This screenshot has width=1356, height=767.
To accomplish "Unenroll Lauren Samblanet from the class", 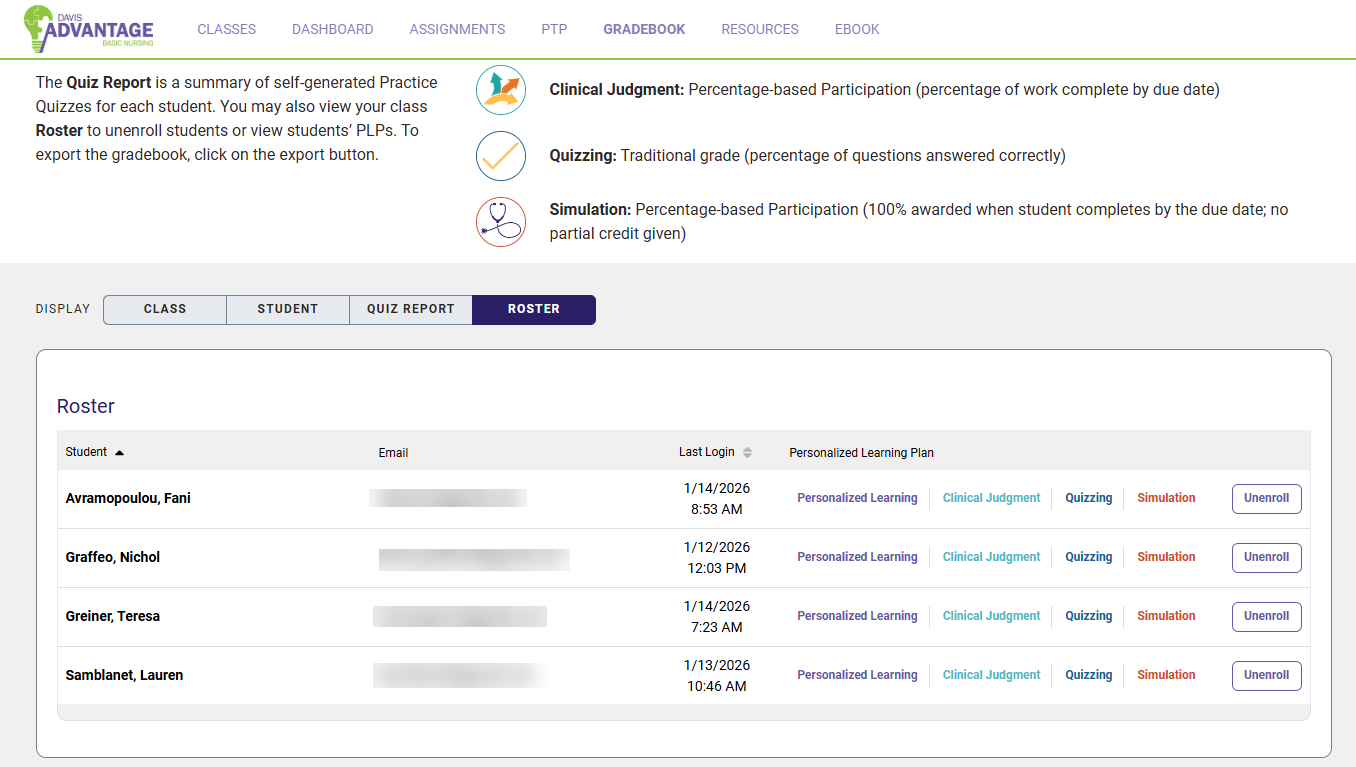I will point(1266,675).
